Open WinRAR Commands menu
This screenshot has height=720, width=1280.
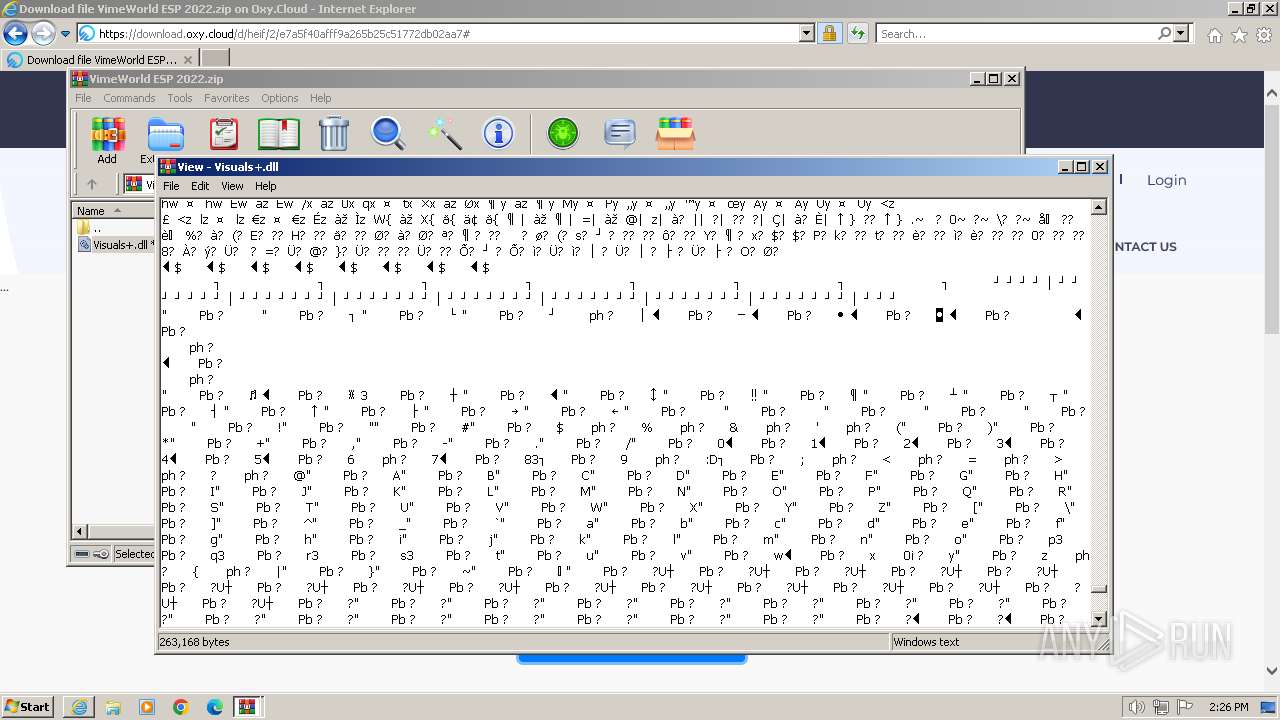tap(129, 98)
